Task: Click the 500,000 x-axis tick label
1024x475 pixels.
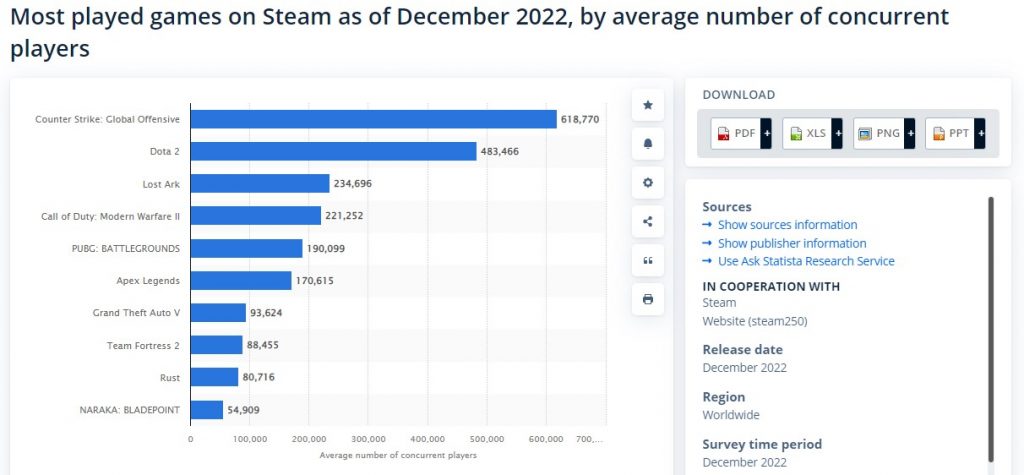Action: click(x=487, y=439)
